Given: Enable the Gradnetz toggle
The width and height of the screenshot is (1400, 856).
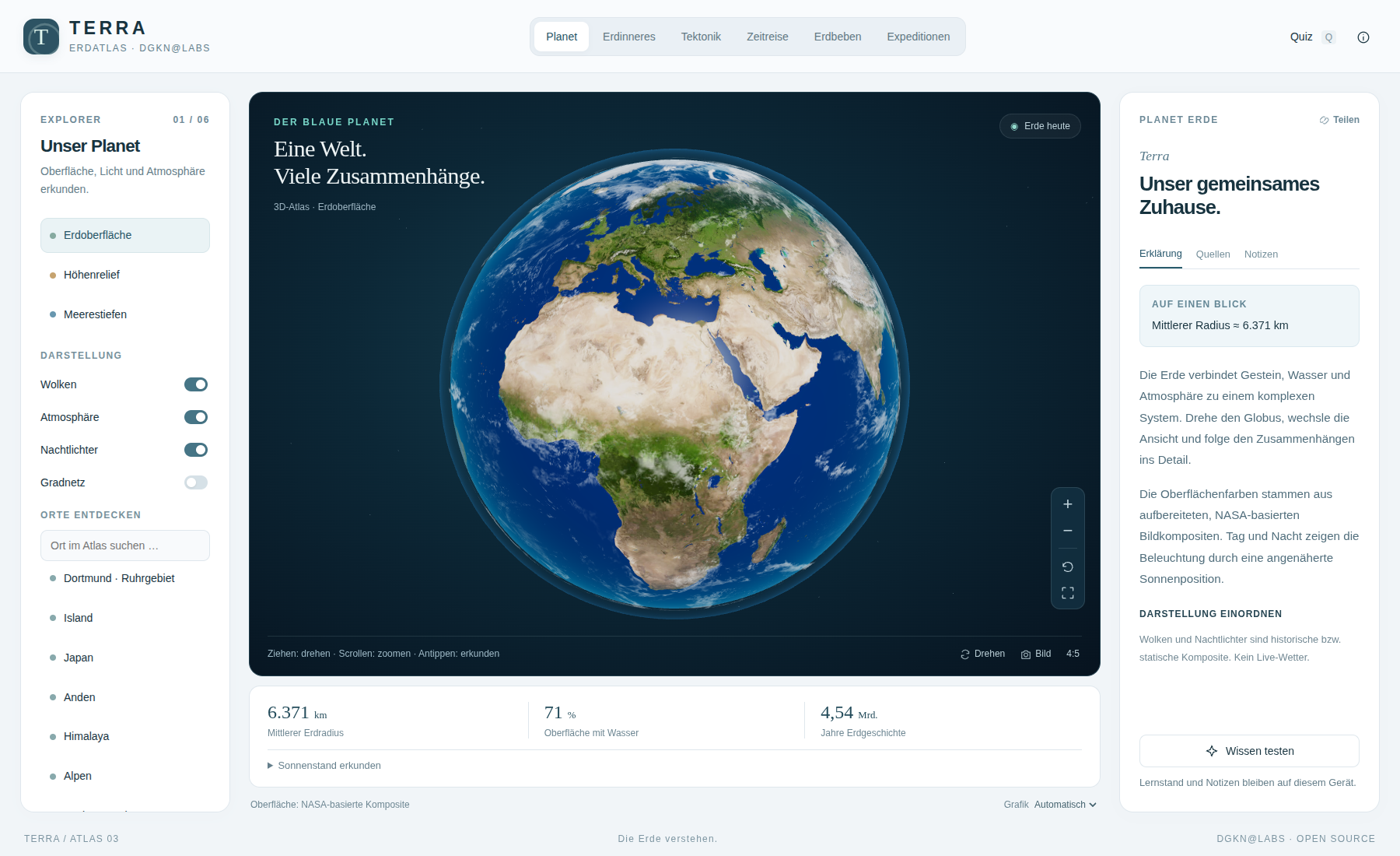Looking at the screenshot, I should (196, 482).
